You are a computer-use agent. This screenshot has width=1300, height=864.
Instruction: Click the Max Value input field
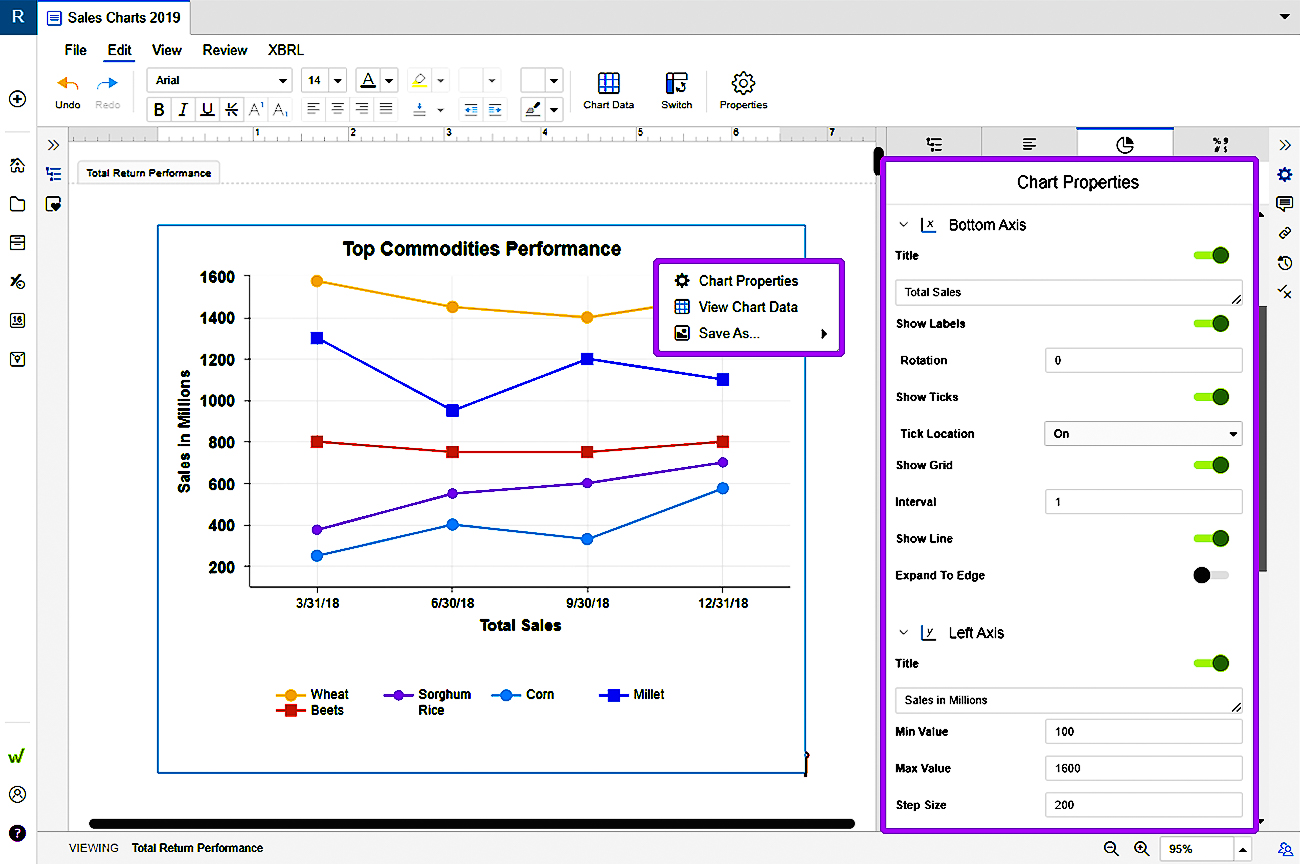1143,768
